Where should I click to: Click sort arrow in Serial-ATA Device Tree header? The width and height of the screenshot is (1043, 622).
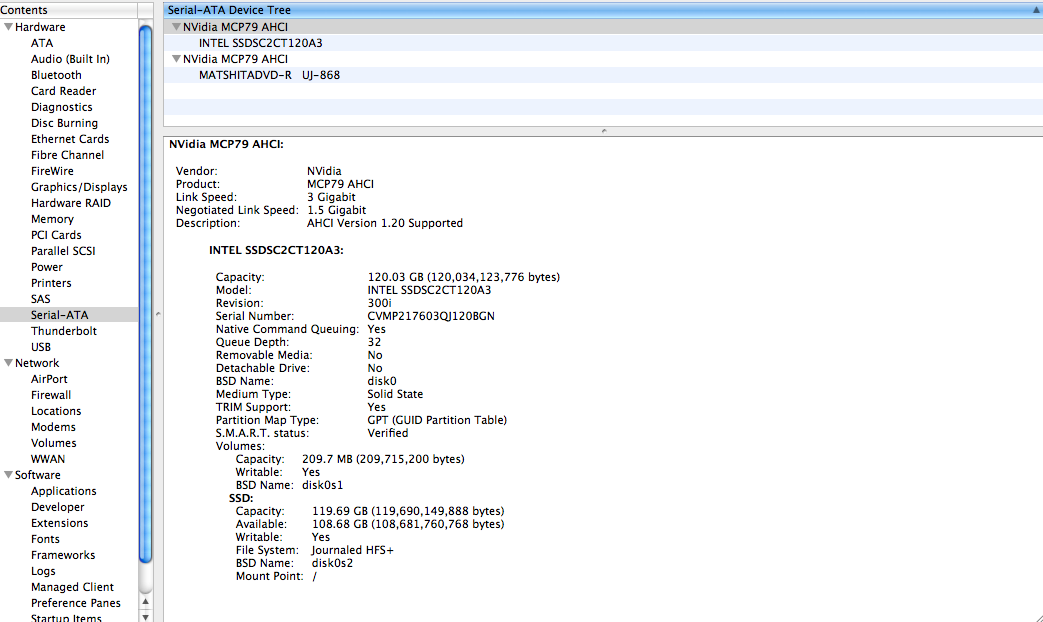point(1036,10)
